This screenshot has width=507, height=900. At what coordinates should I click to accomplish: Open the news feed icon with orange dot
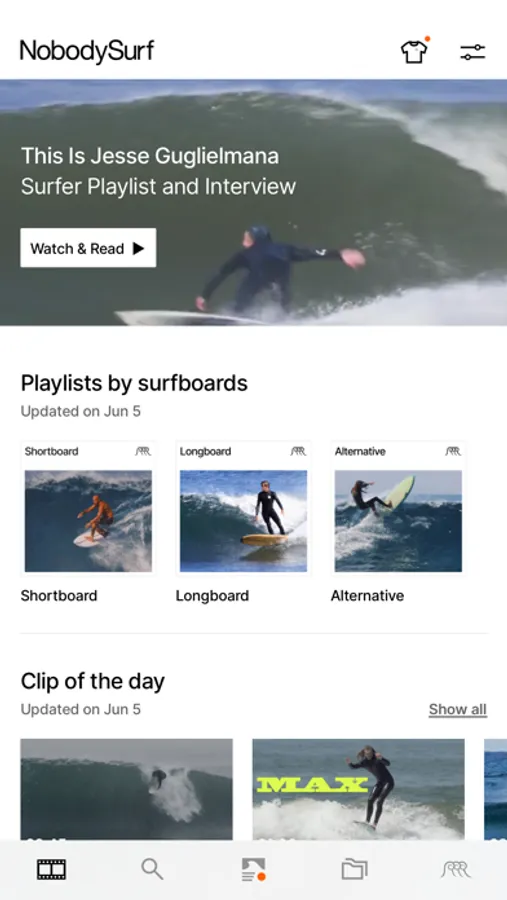pyautogui.click(x=253, y=870)
